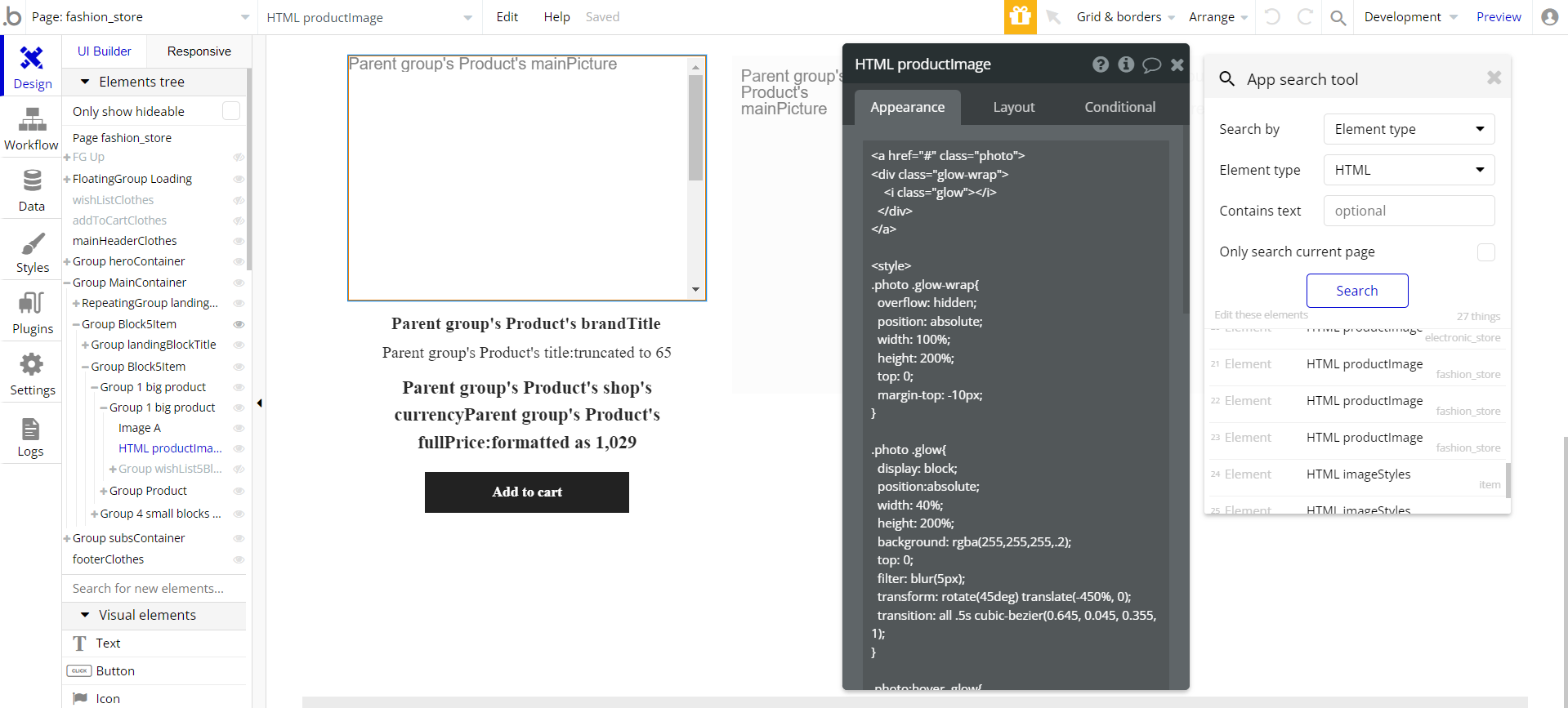Toggle visibility of footerClothes
Image resolution: width=1568 pixels, height=708 pixels.
point(239,559)
